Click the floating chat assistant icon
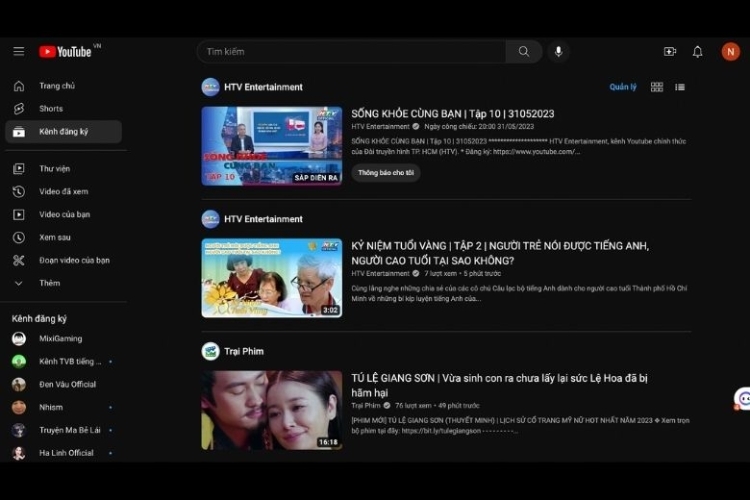 point(743,399)
